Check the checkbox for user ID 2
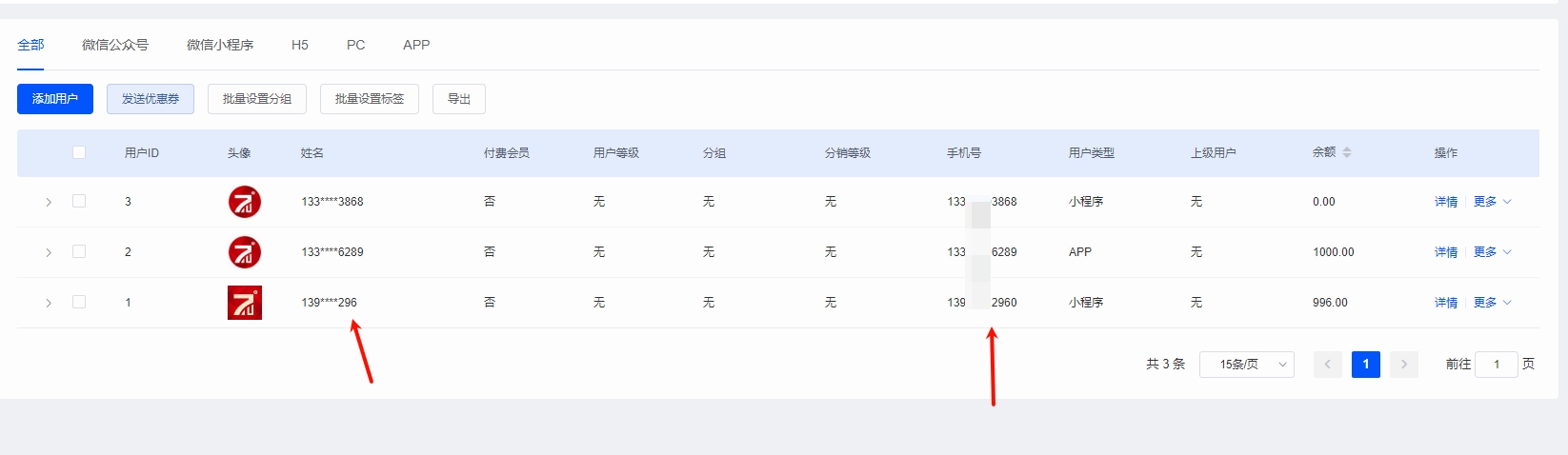 (79, 251)
